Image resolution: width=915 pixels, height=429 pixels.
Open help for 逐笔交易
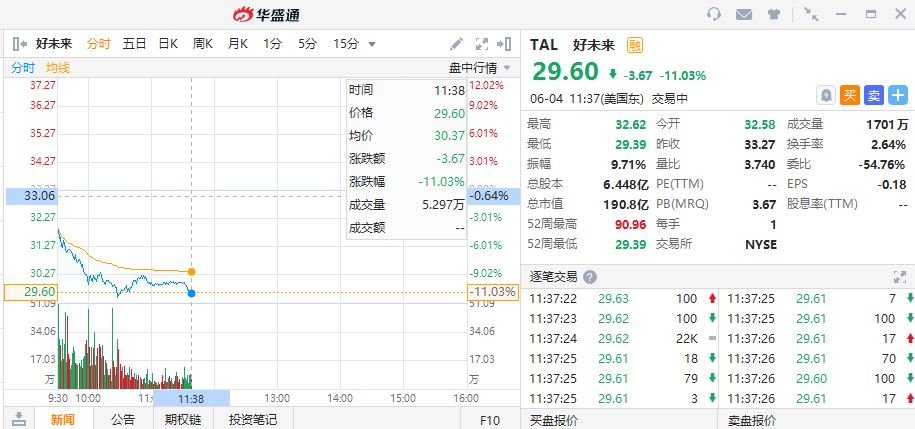click(x=590, y=277)
